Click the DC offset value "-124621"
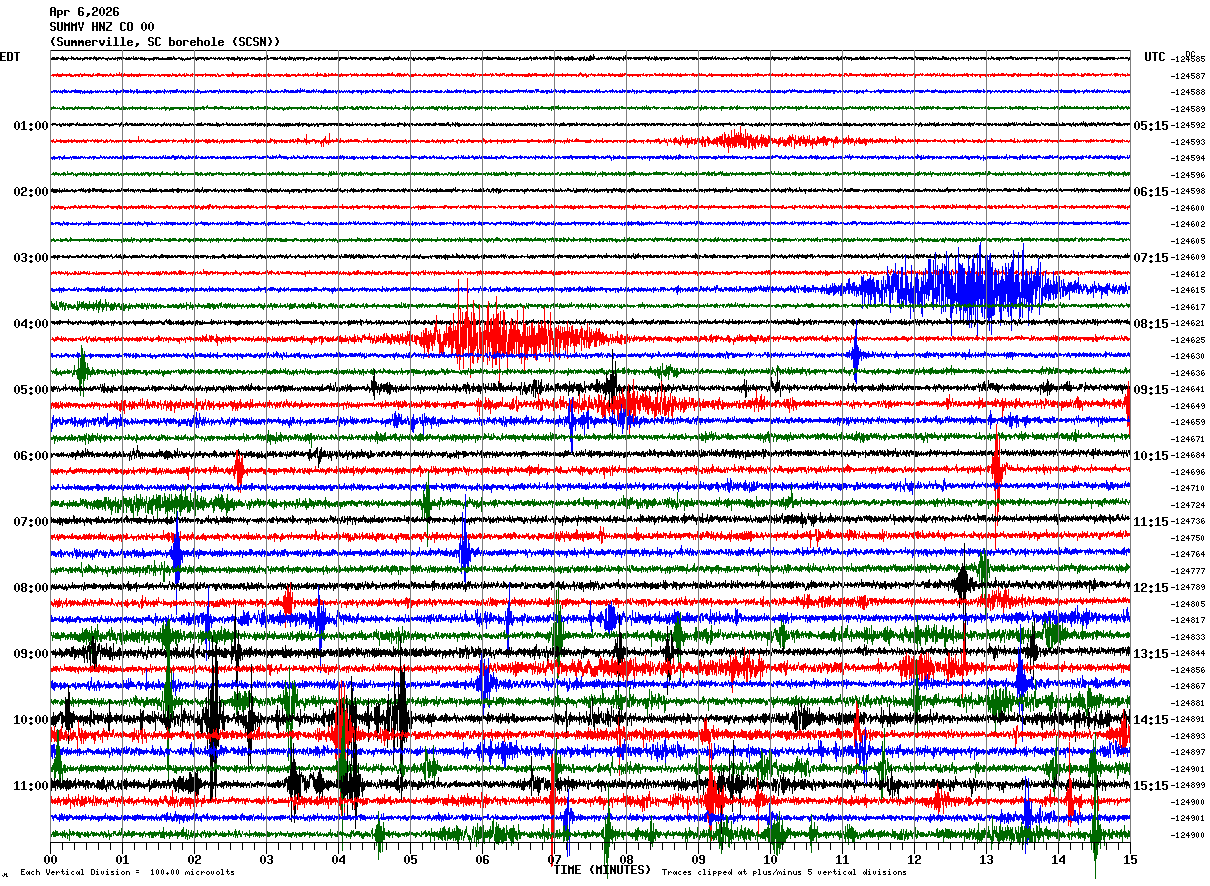 coord(1187,324)
